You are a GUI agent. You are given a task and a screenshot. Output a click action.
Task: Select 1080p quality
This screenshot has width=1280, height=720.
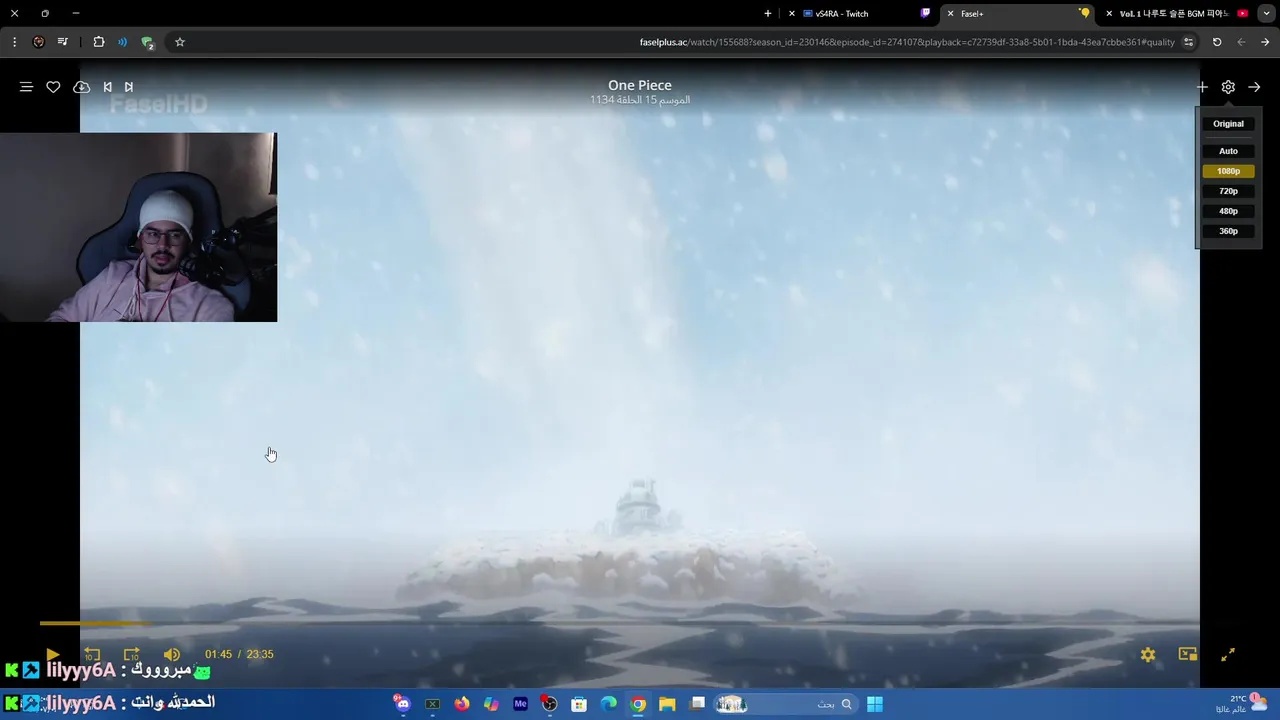pos(1228,171)
